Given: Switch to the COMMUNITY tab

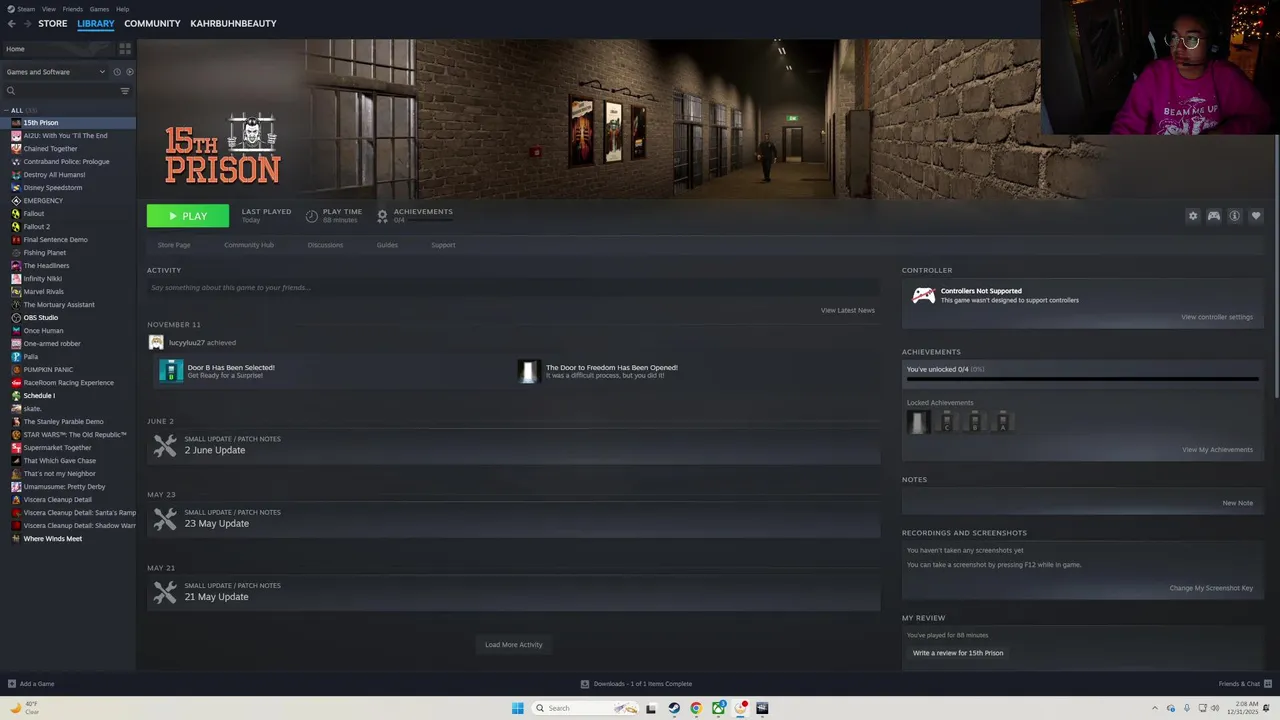Looking at the screenshot, I should [152, 23].
